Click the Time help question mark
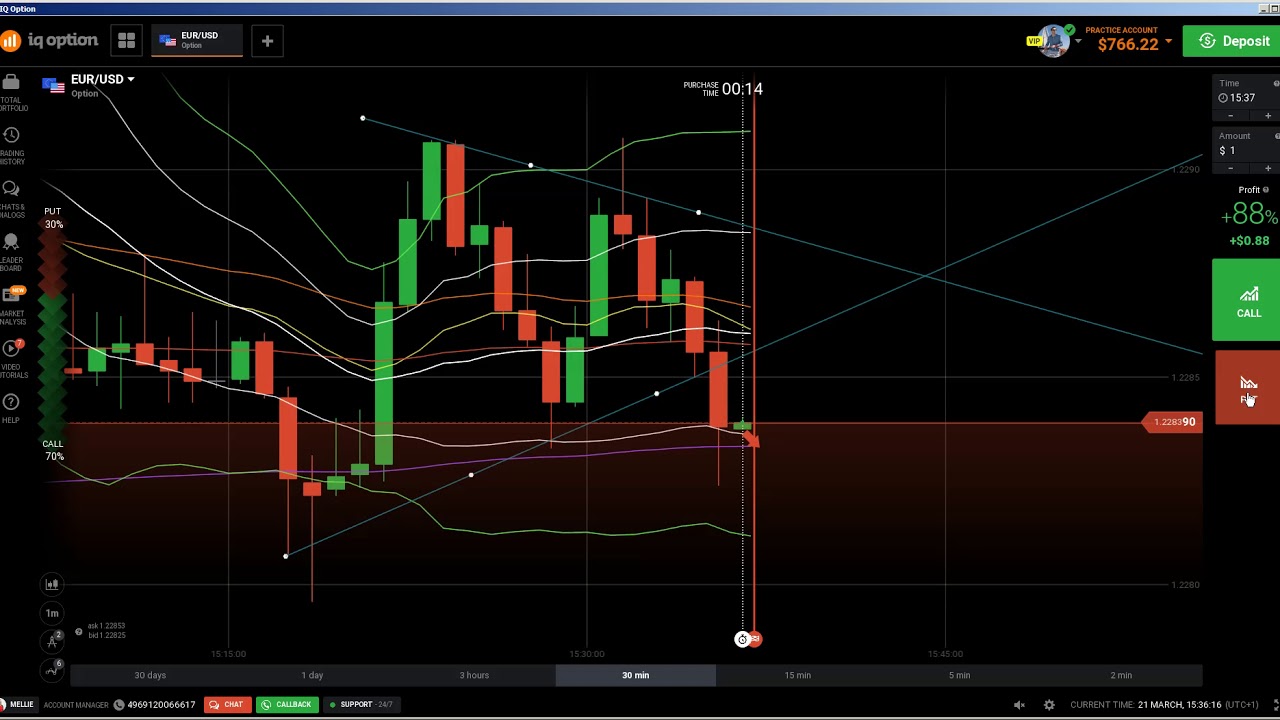Viewport: 1280px width, 720px height. (1276, 84)
